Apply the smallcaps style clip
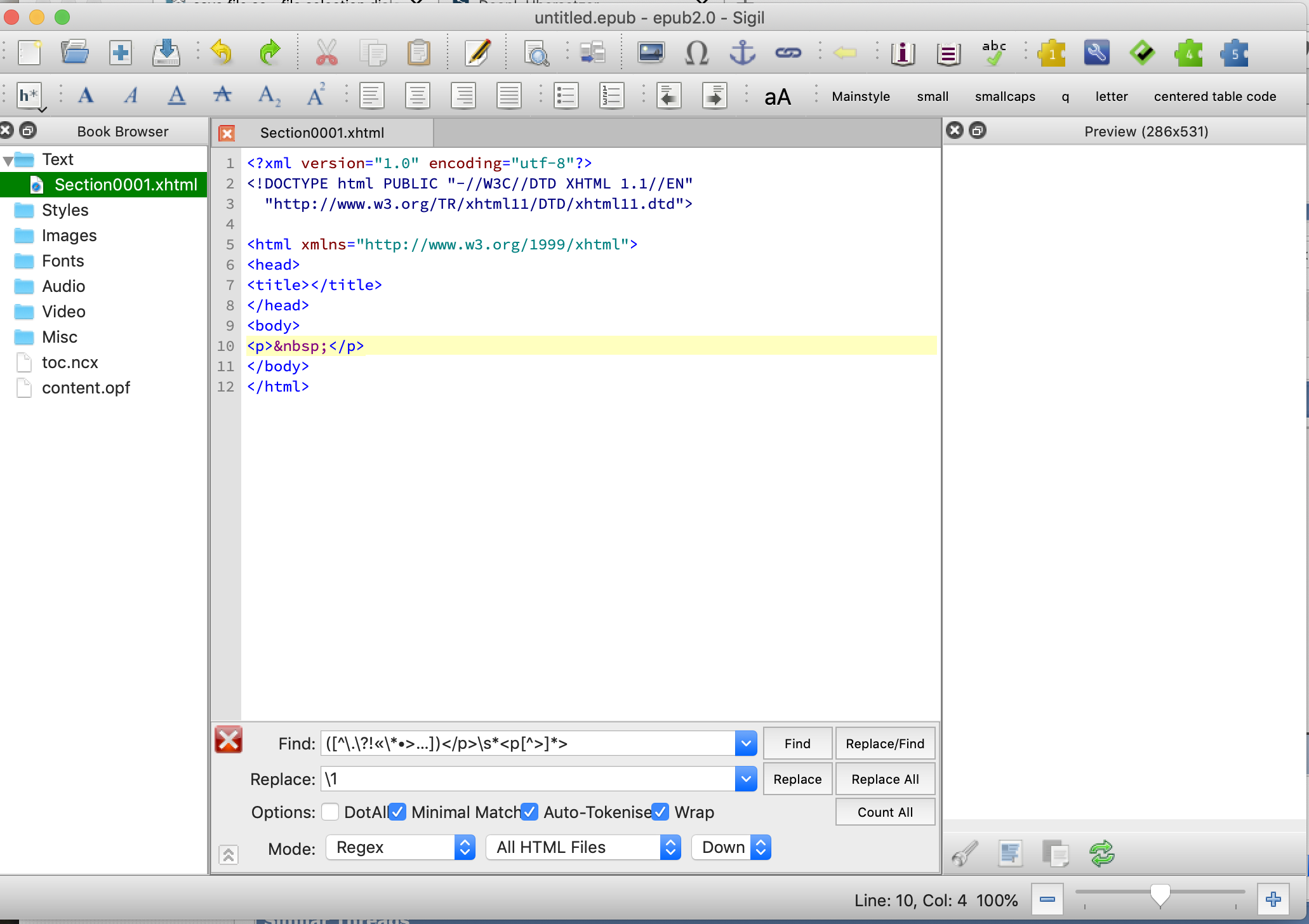 (x=1004, y=96)
